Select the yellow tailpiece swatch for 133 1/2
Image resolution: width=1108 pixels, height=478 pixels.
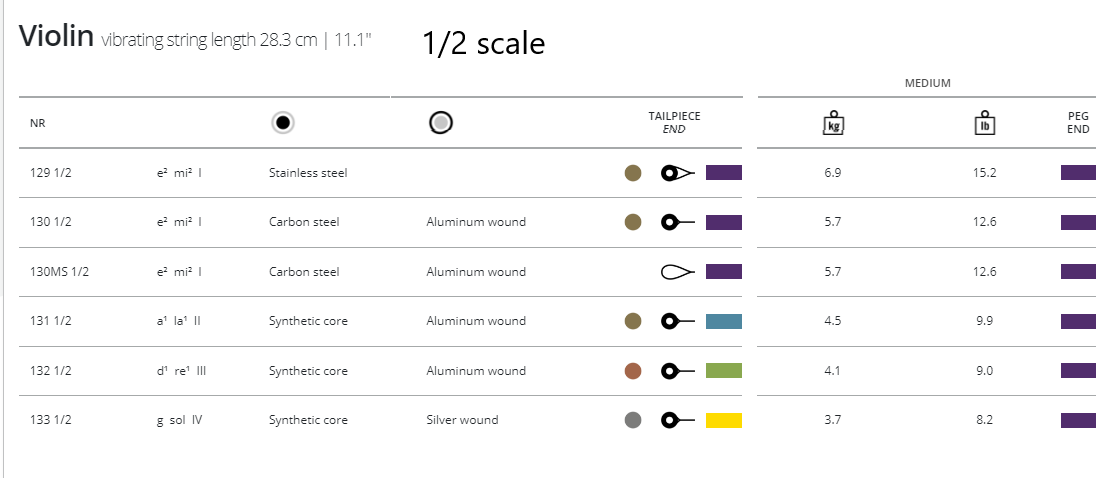click(723, 420)
